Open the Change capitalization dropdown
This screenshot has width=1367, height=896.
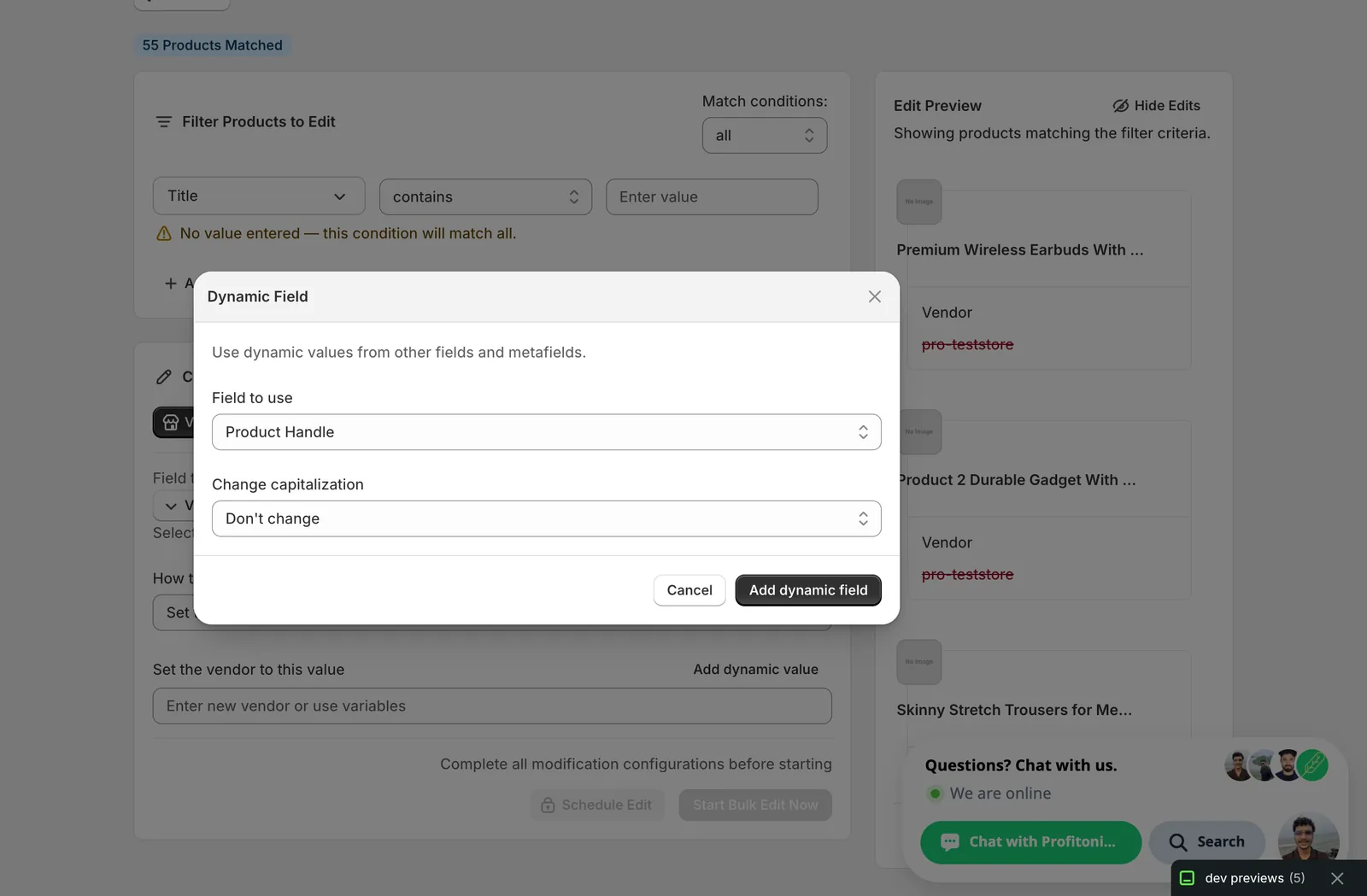click(x=546, y=518)
